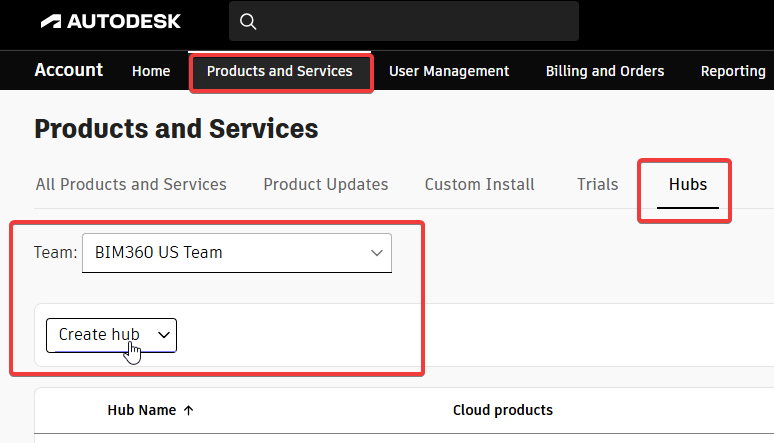The image size is (774, 443).
Task: Open the Team dropdown BIM360 US Team
Action: tap(237, 253)
